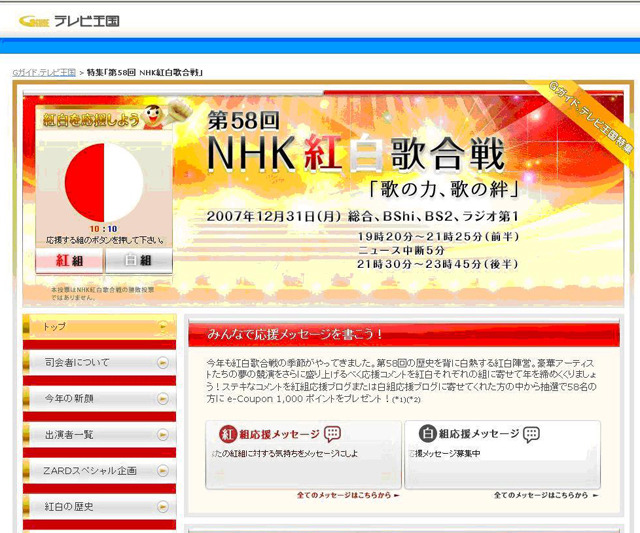
Task: Click the arrow icon beside ZARDスペシャル企画
Action: (163, 471)
